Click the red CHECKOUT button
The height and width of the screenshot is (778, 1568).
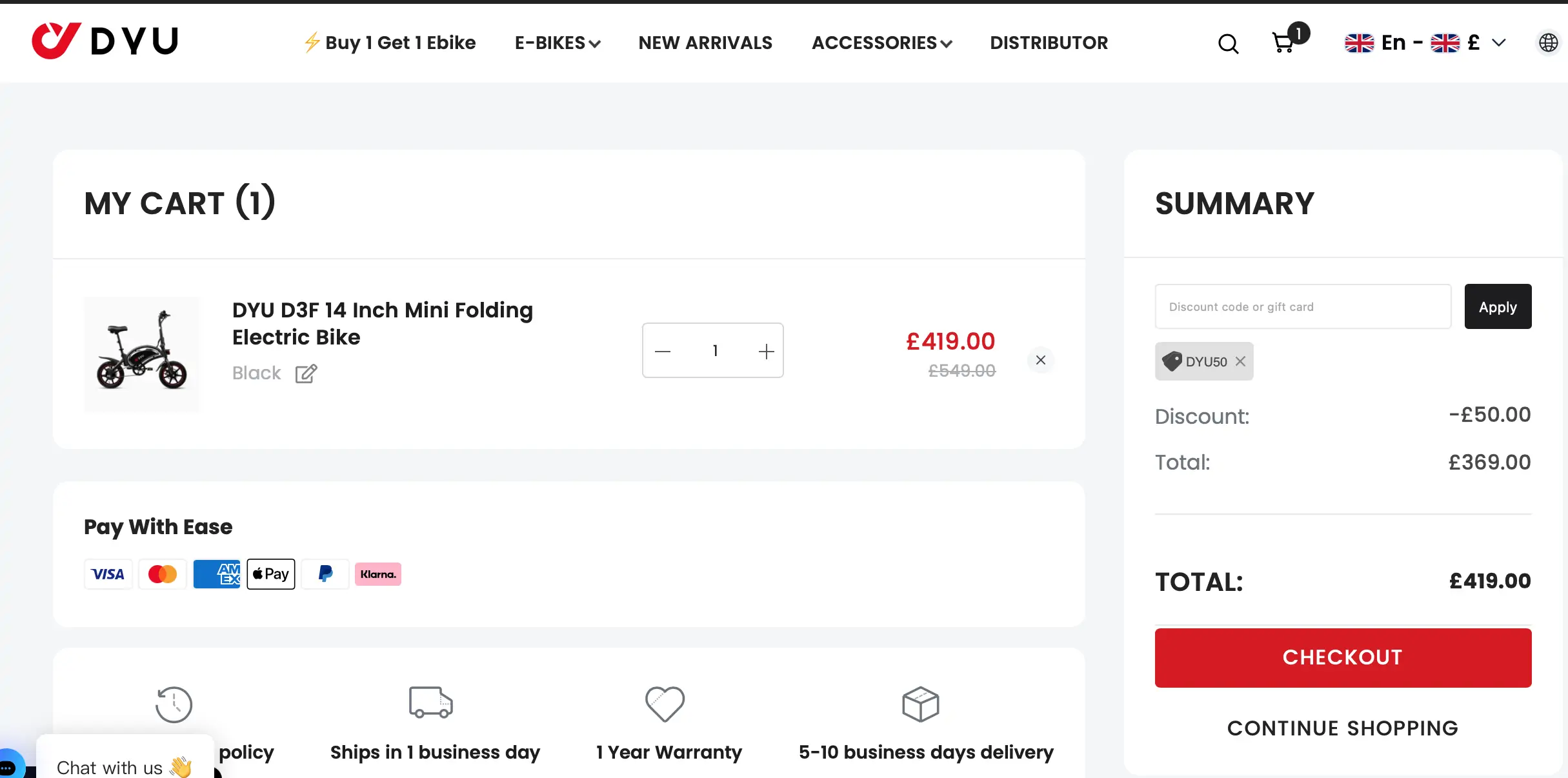pos(1342,657)
